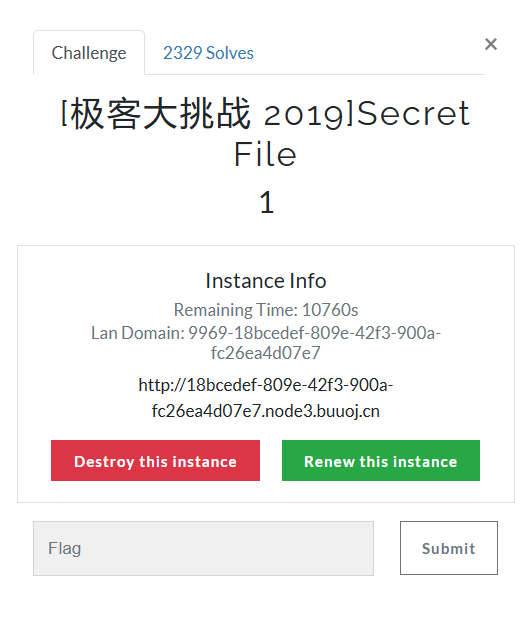This screenshot has height=627, width=531.
Task: Click the 10760s remaining time value
Action: 330,310
